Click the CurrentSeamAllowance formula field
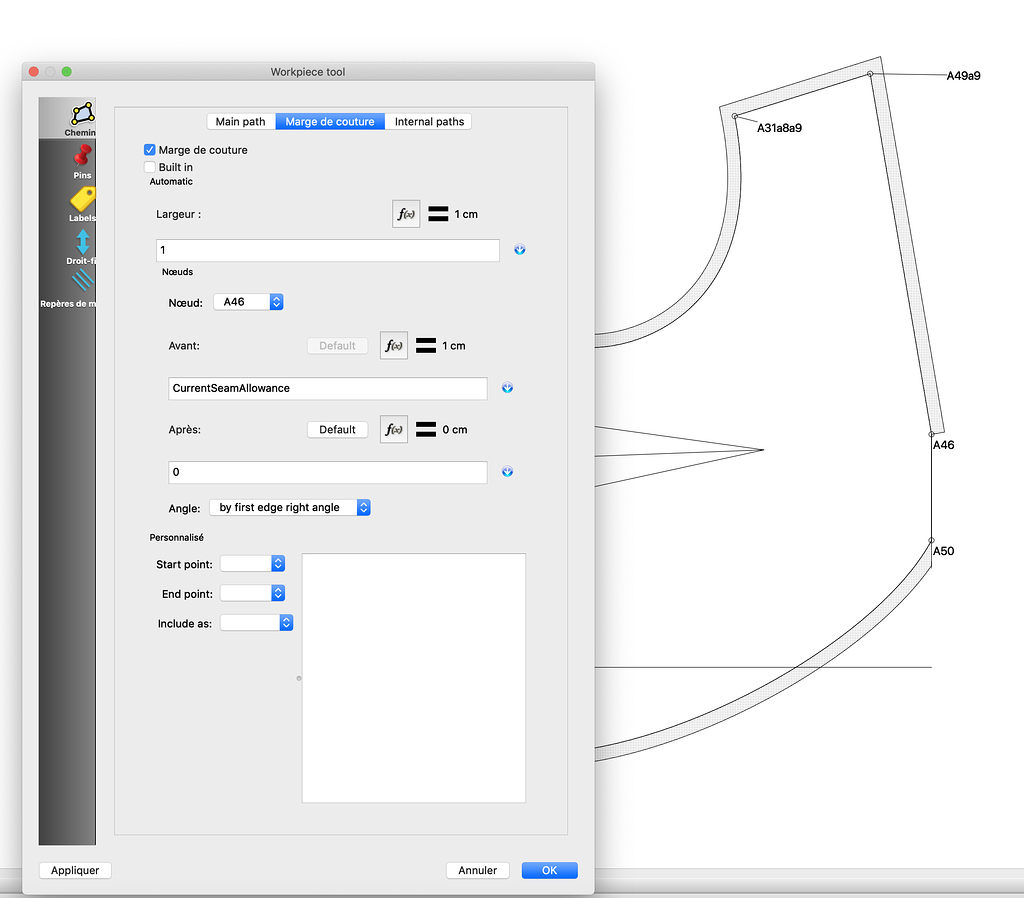1024x898 pixels. coord(328,389)
